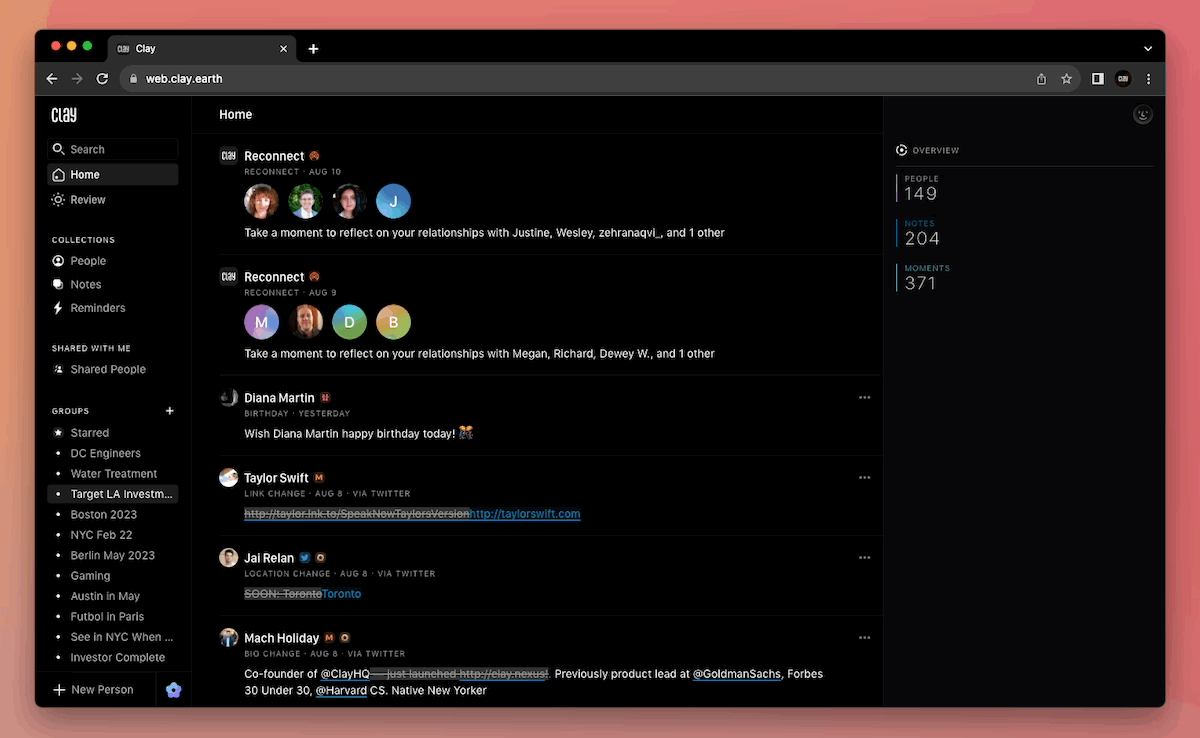Image resolution: width=1200 pixels, height=738 pixels.
Task: Open the Aug 10 Reconnect card title
Action: tap(274, 156)
